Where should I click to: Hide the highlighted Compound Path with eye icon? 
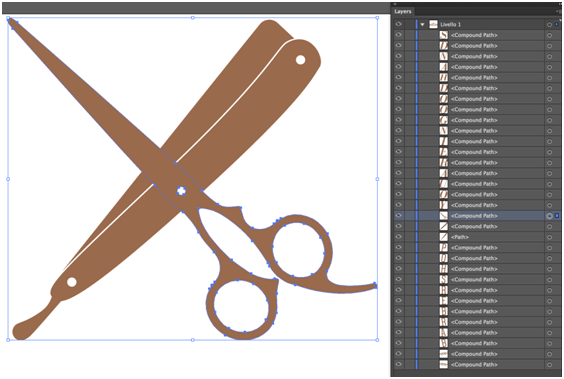coord(399,215)
